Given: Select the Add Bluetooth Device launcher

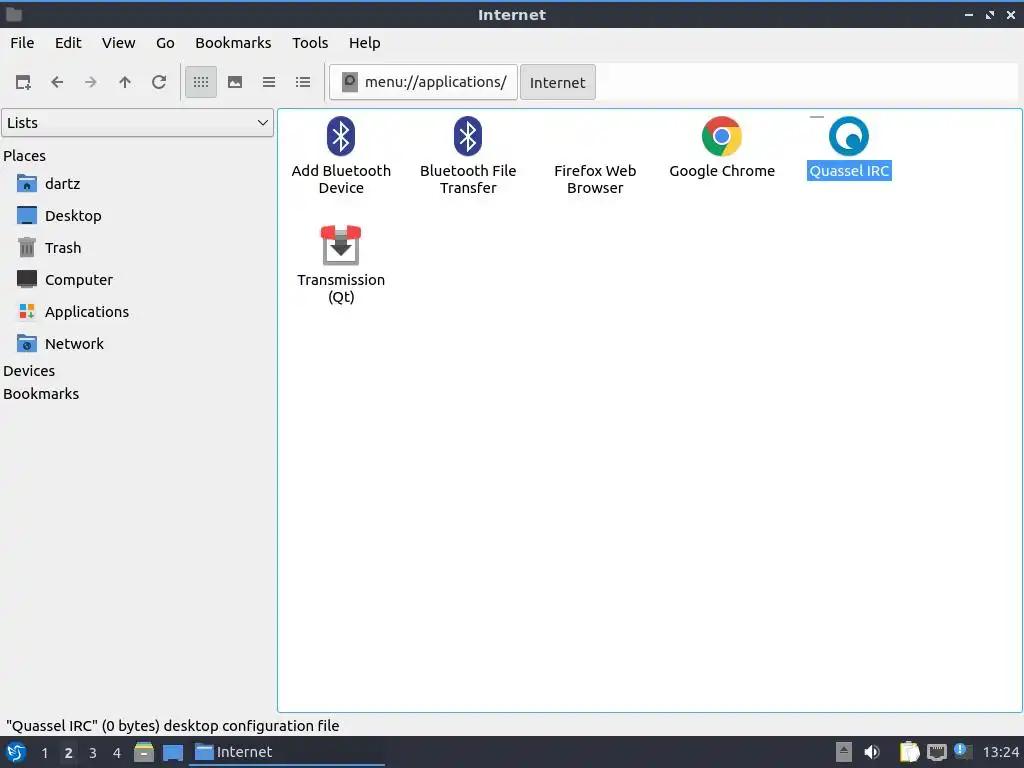Looking at the screenshot, I should pyautogui.click(x=341, y=155).
